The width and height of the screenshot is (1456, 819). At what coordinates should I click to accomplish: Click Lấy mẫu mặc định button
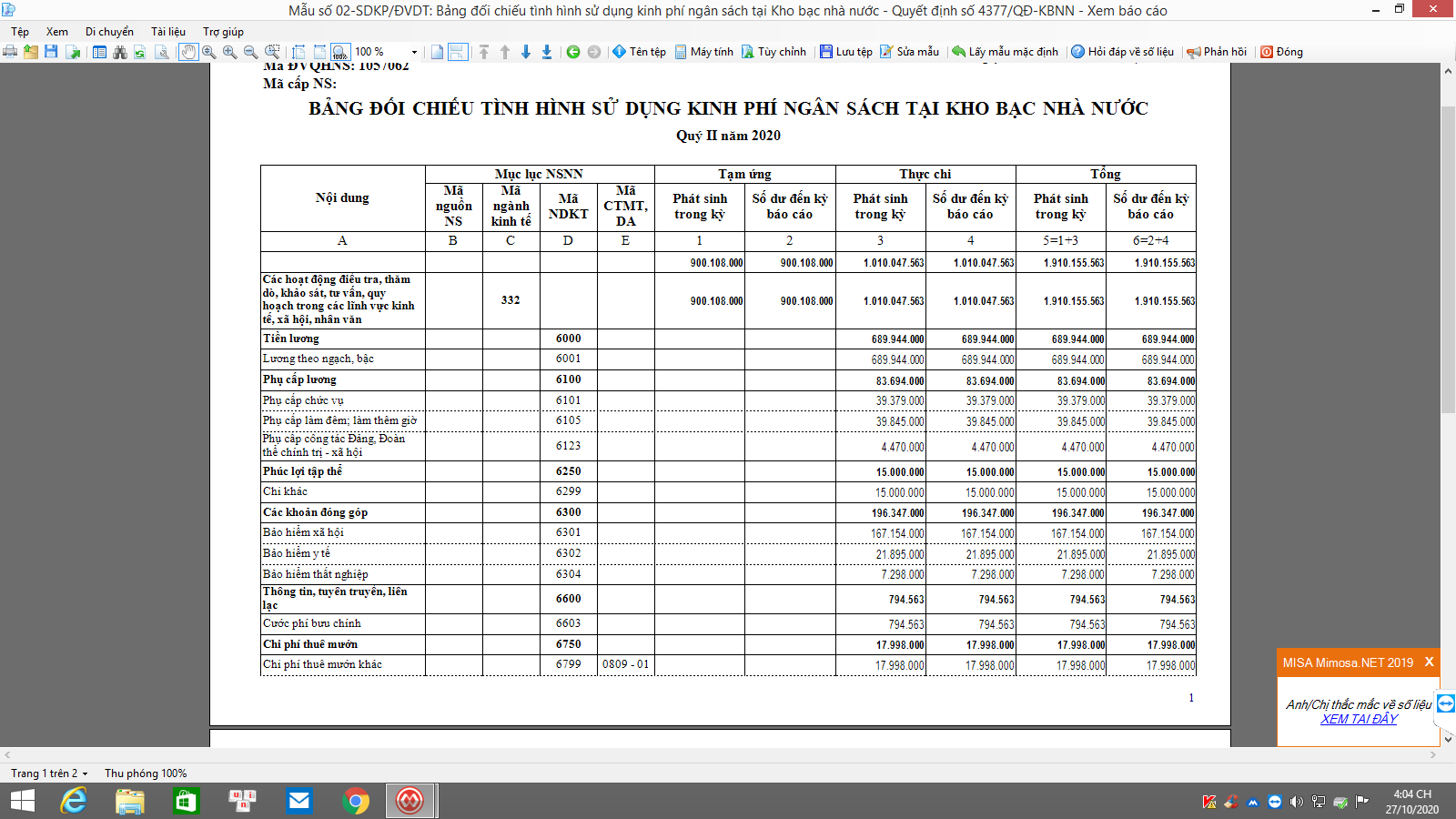click(1005, 52)
